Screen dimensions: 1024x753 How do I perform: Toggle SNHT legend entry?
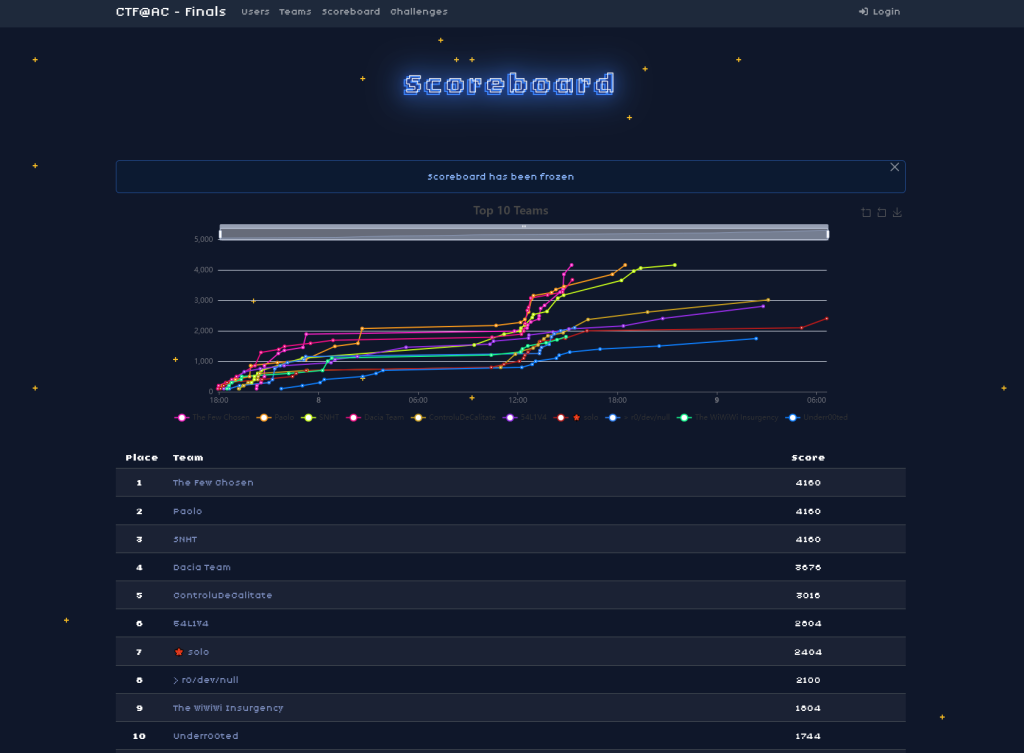(x=309, y=417)
